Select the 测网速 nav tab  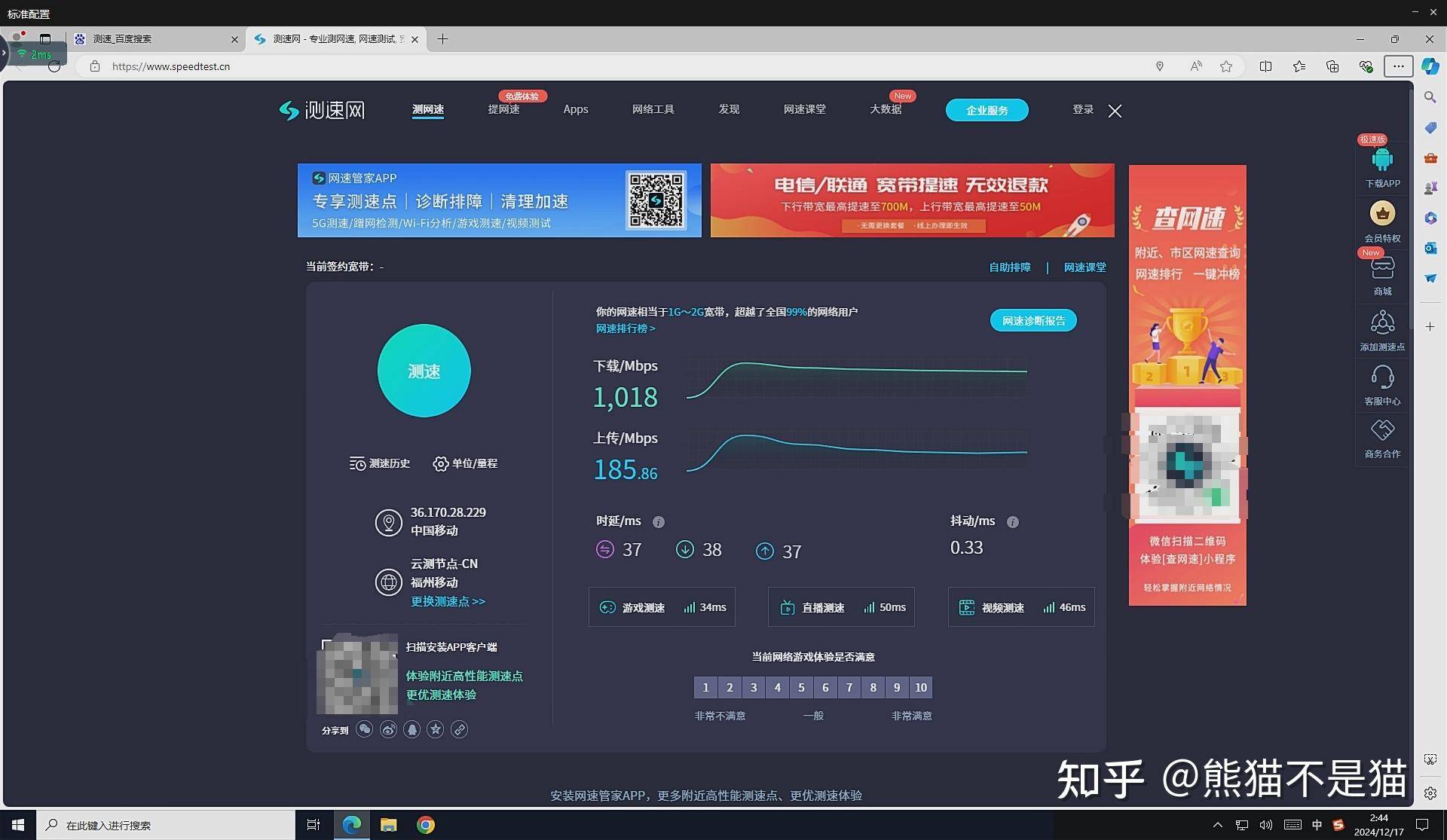428,110
